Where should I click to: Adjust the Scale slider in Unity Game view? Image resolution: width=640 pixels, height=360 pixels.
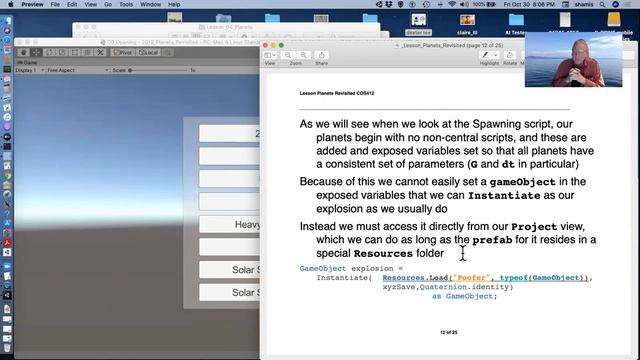pos(158,70)
